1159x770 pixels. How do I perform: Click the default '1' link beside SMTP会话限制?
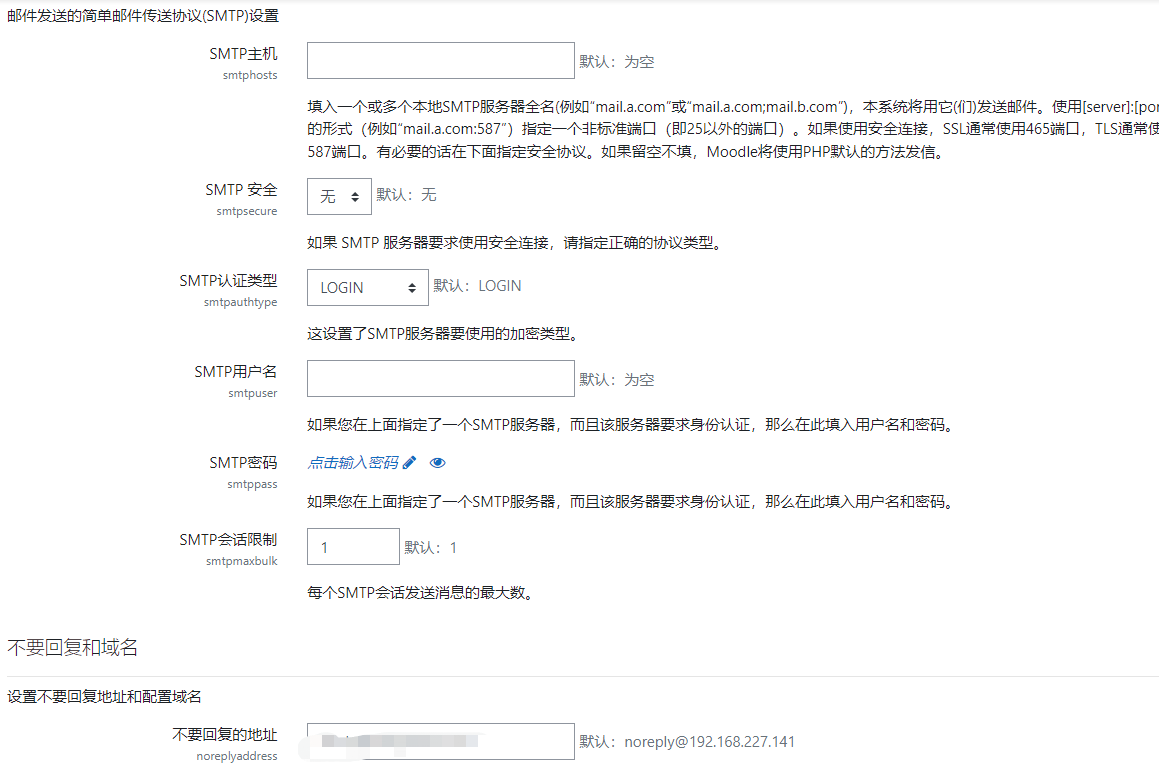click(453, 547)
